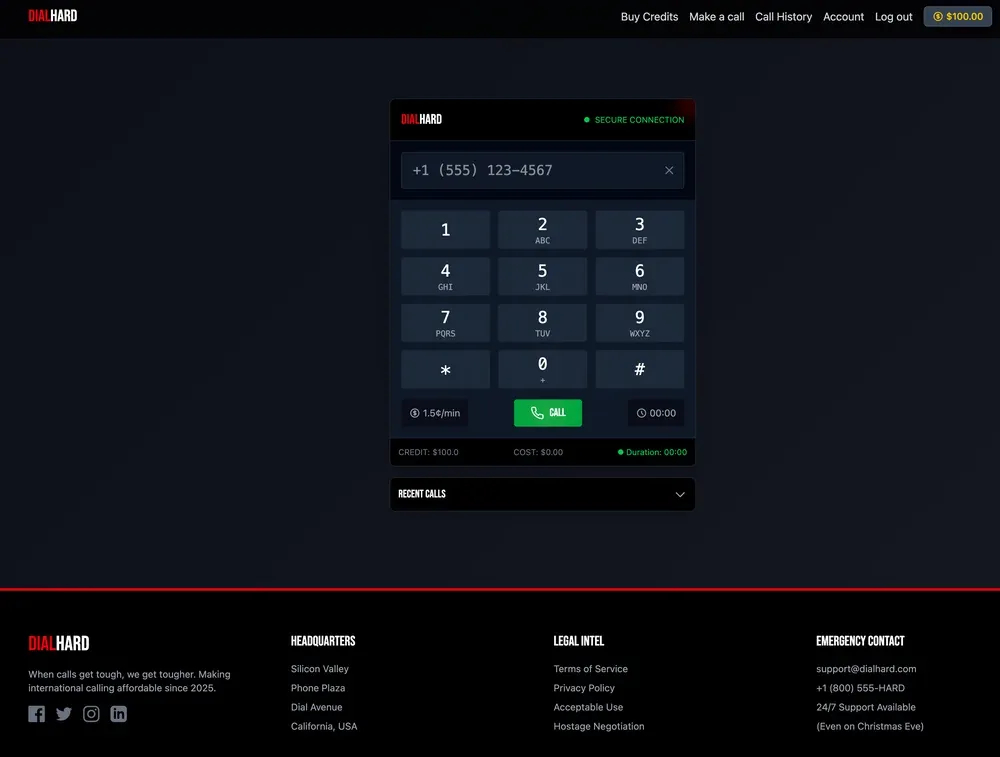This screenshot has width=1000, height=757.
Task: Open the Terms of Service link
Action: coord(590,669)
